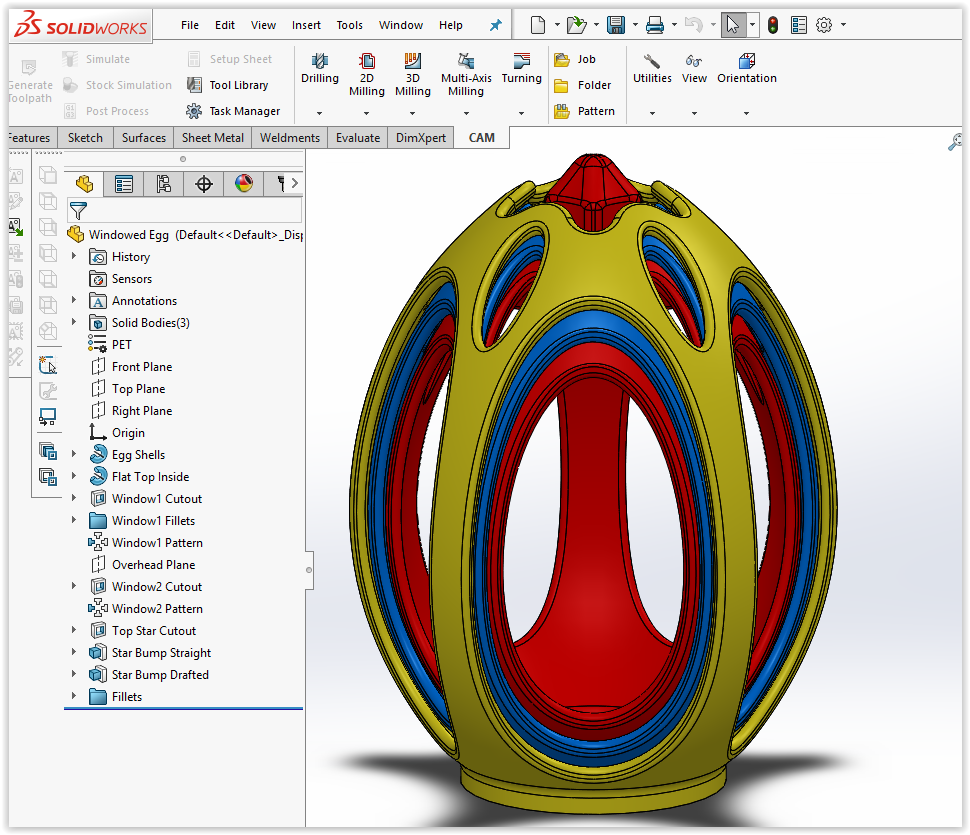The height and width of the screenshot is (835, 970).
Task: Switch to the Sheet Metal tab
Action: pyautogui.click(x=212, y=138)
